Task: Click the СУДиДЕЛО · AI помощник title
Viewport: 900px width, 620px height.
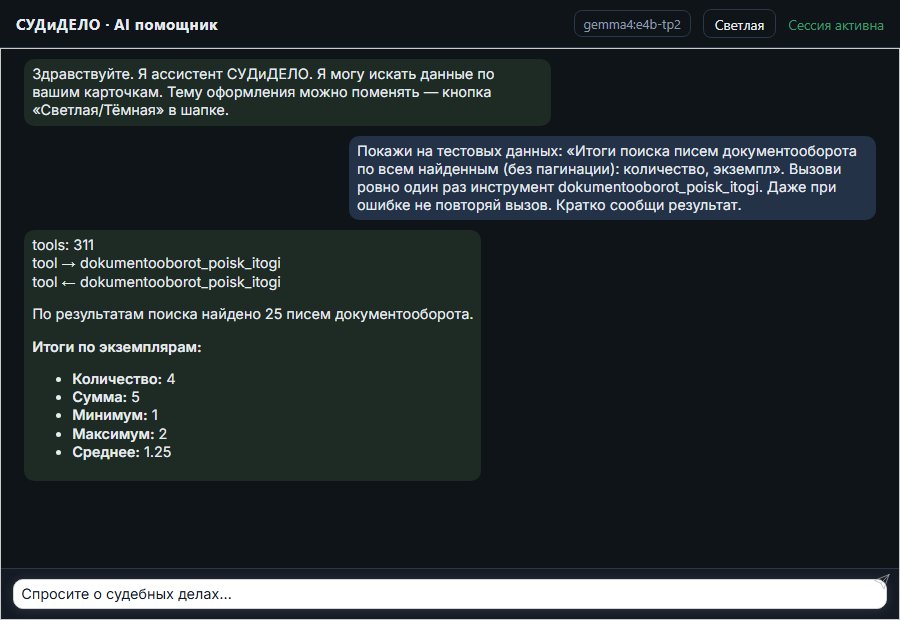Action: coord(117,25)
